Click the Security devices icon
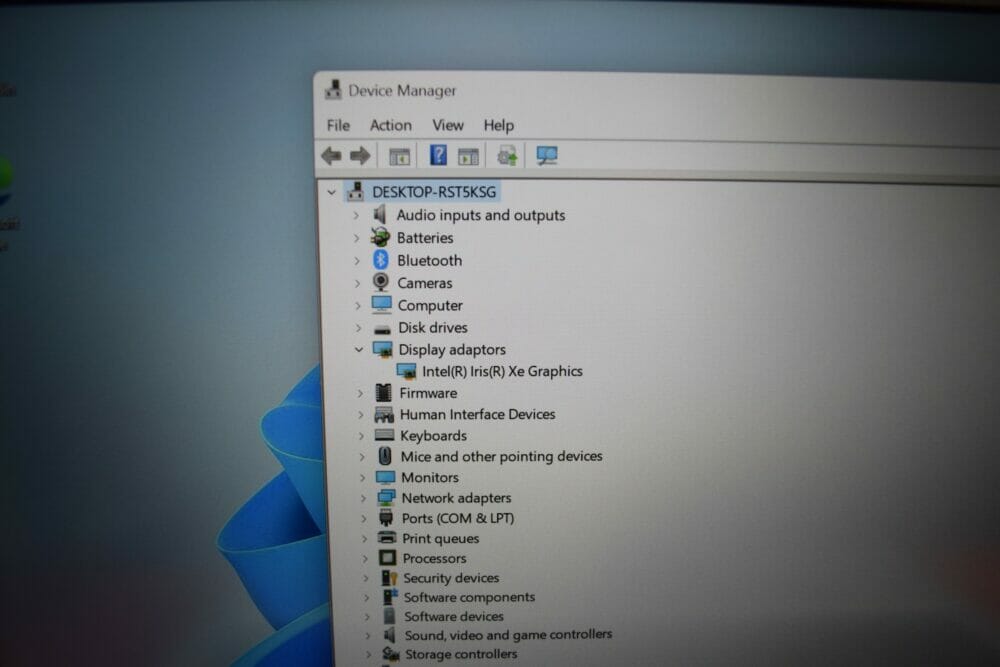1000x667 pixels. (x=388, y=578)
